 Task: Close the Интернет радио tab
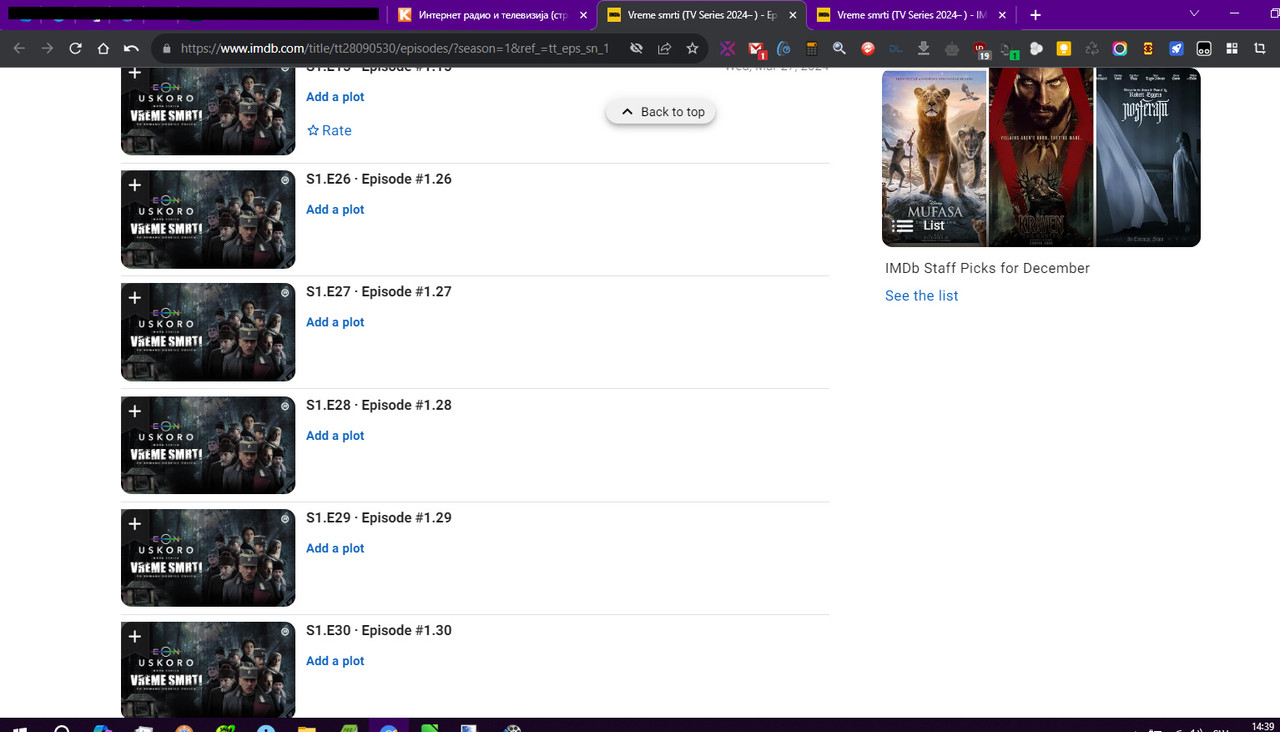(584, 15)
